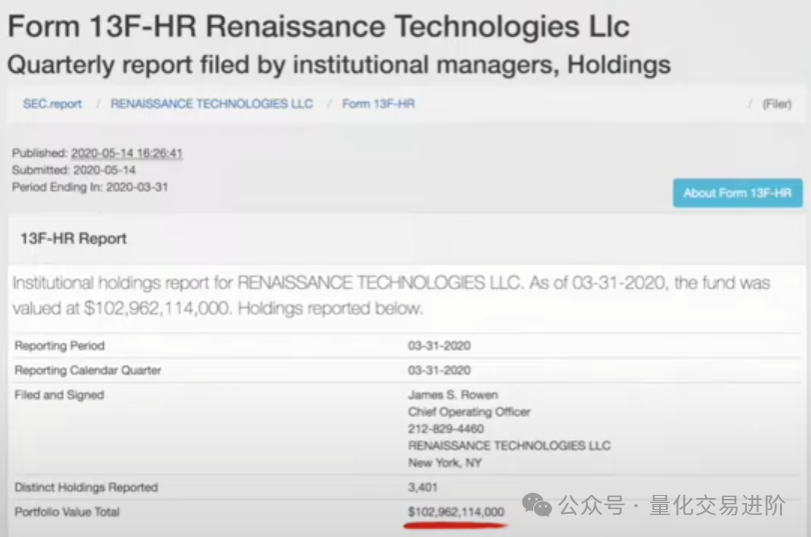This screenshot has width=811, height=537.
Task: Click the 13F-HR Report panel heading
Action: (x=73, y=238)
